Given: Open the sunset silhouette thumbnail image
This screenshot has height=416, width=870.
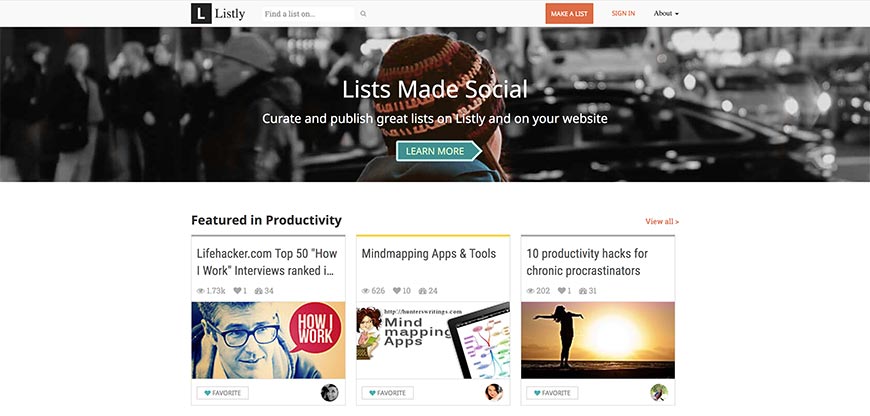Looking at the screenshot, I should [x=598, y=340].
